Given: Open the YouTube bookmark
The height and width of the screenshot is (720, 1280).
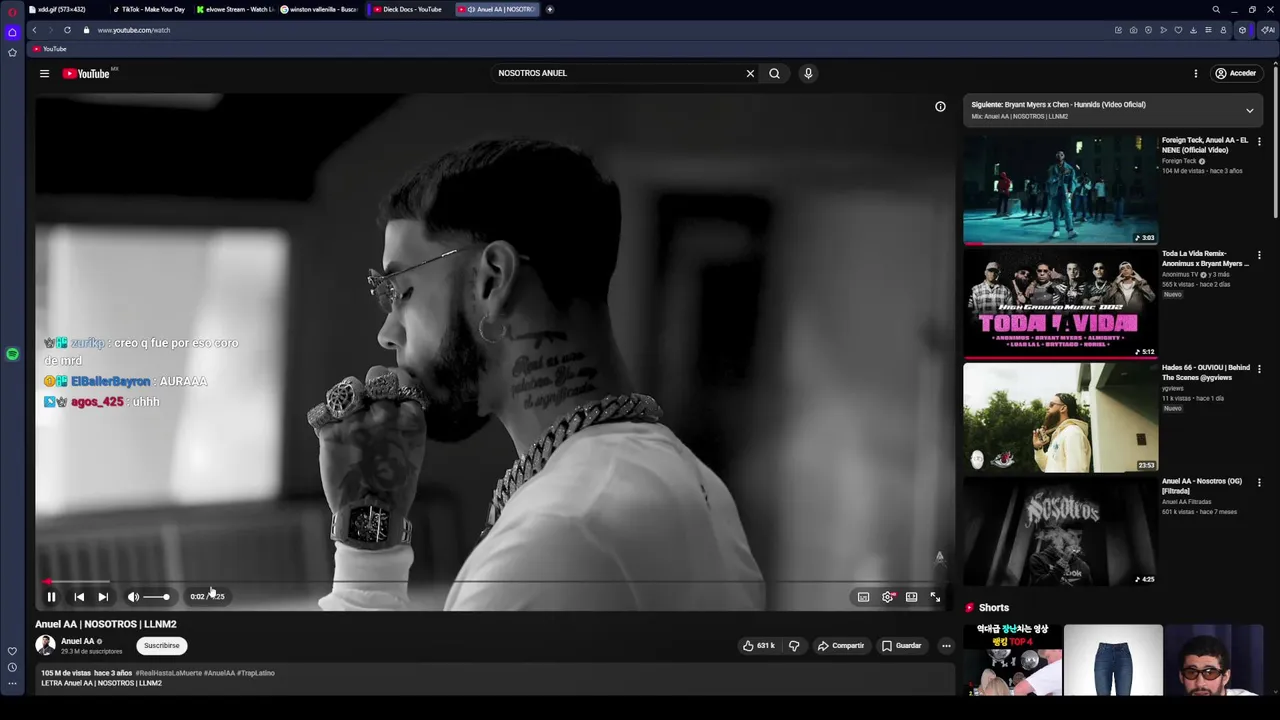Looking at the screenshot, I should 49,49.
